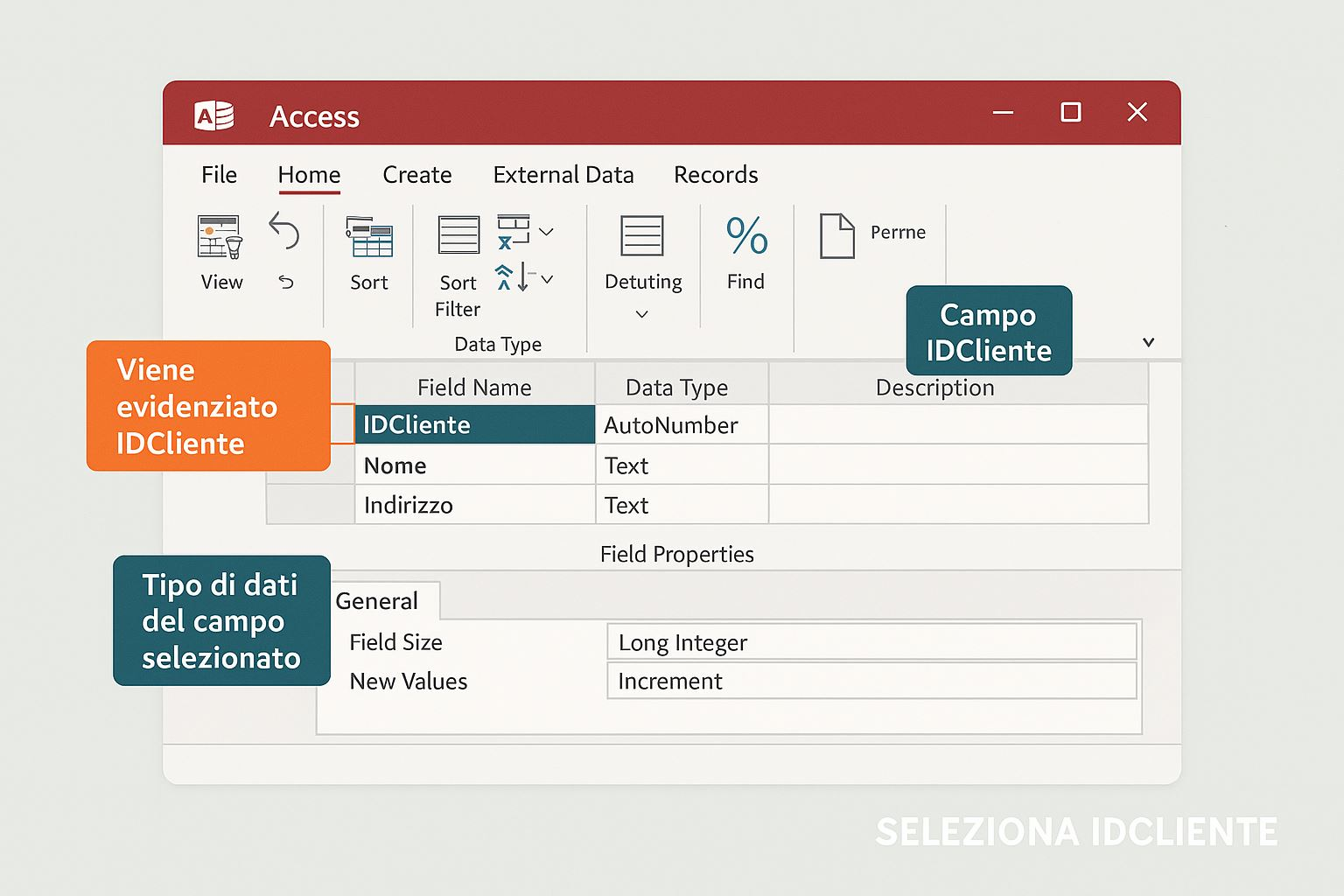
Task: Click the Field Size Long Integer box
Action: pos(871,642)
